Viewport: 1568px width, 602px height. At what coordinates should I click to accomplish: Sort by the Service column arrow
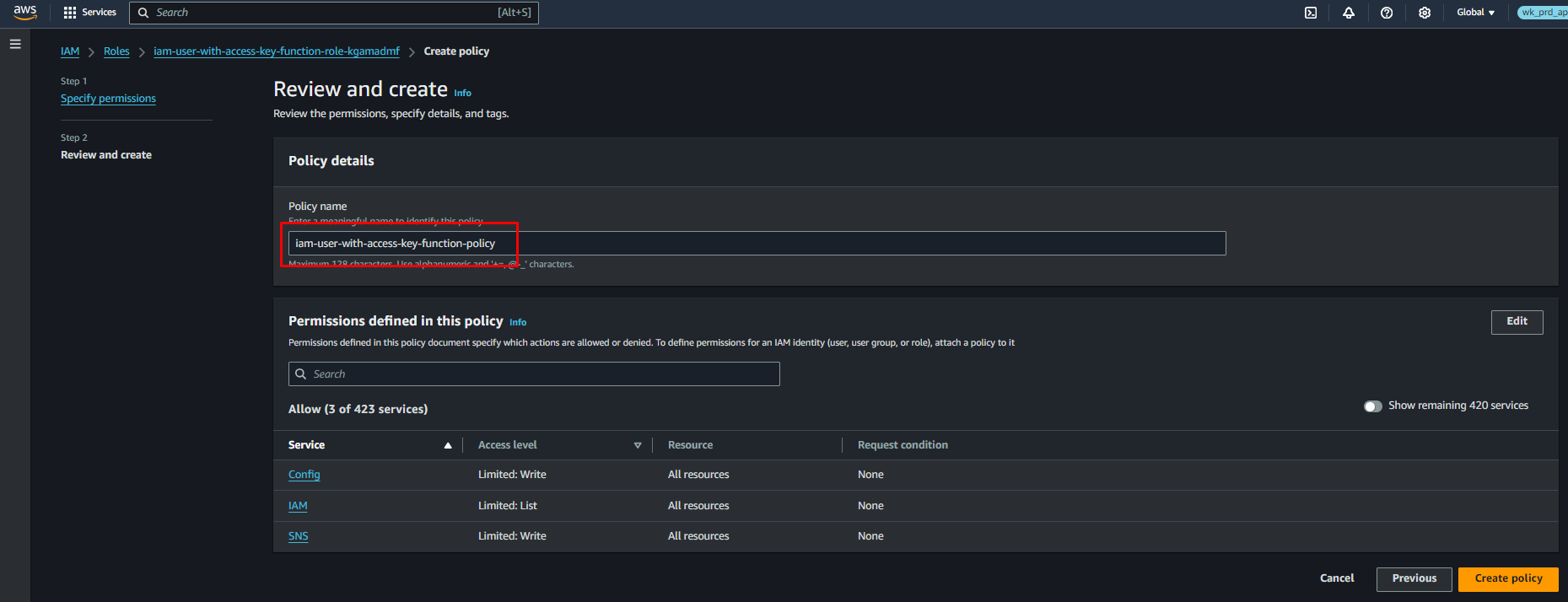(x=448, y=445)
